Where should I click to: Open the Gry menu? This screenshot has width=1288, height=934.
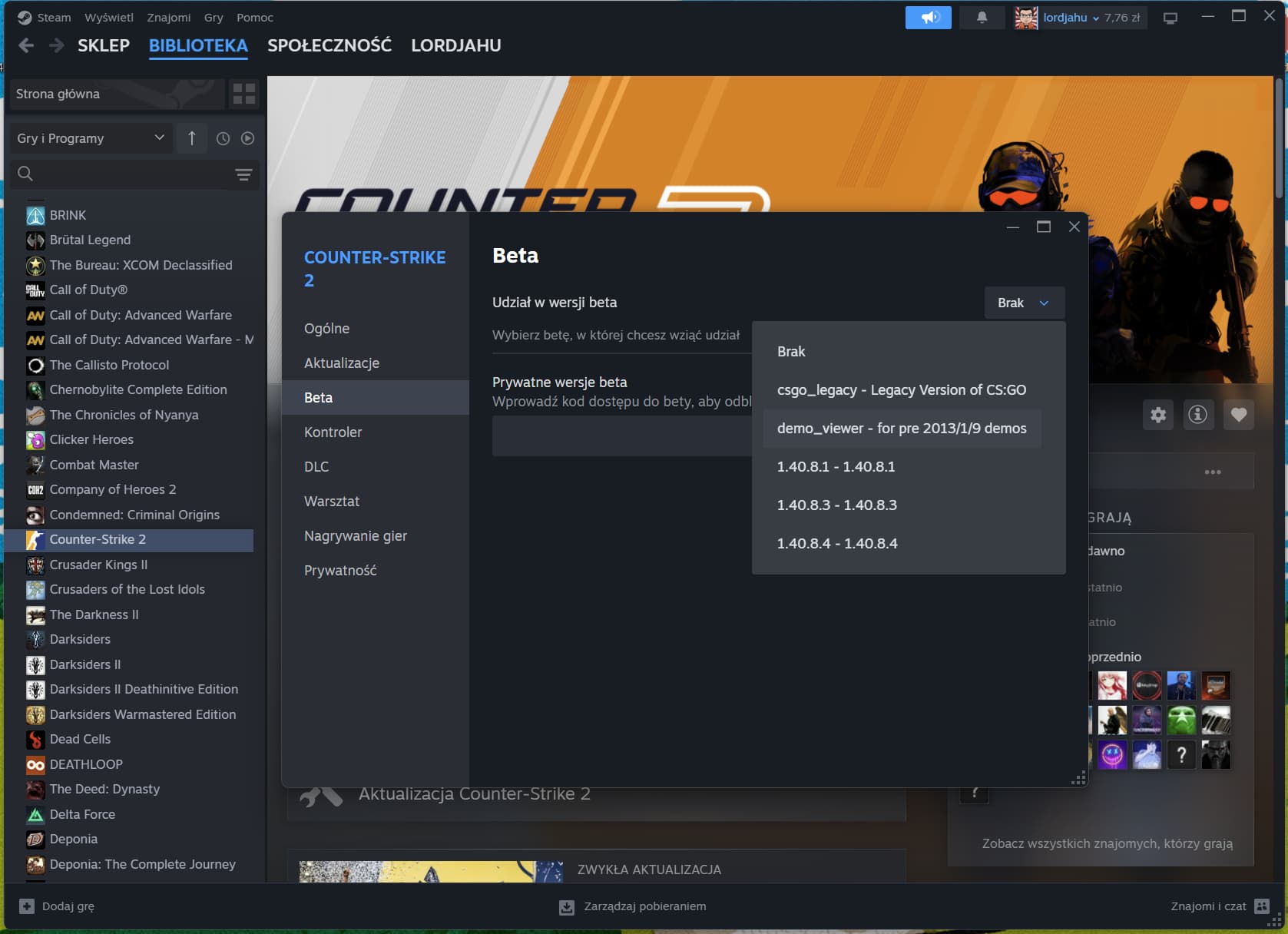214,18
